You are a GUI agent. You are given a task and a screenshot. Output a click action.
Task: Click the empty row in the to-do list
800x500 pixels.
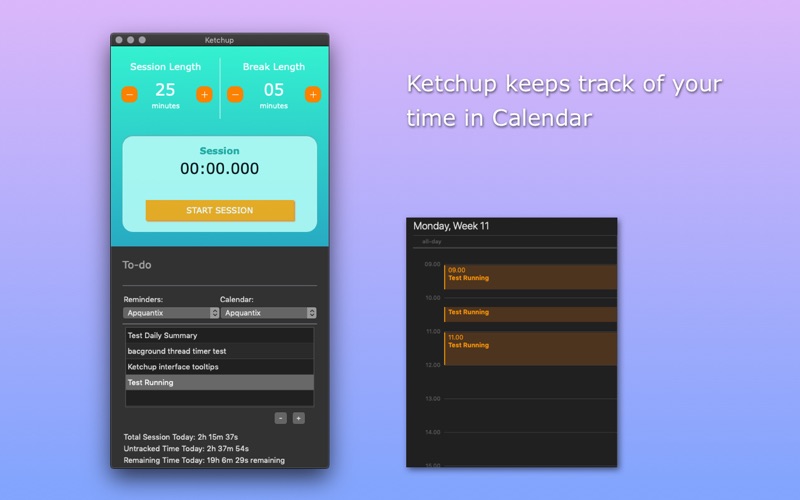(219, 398)
